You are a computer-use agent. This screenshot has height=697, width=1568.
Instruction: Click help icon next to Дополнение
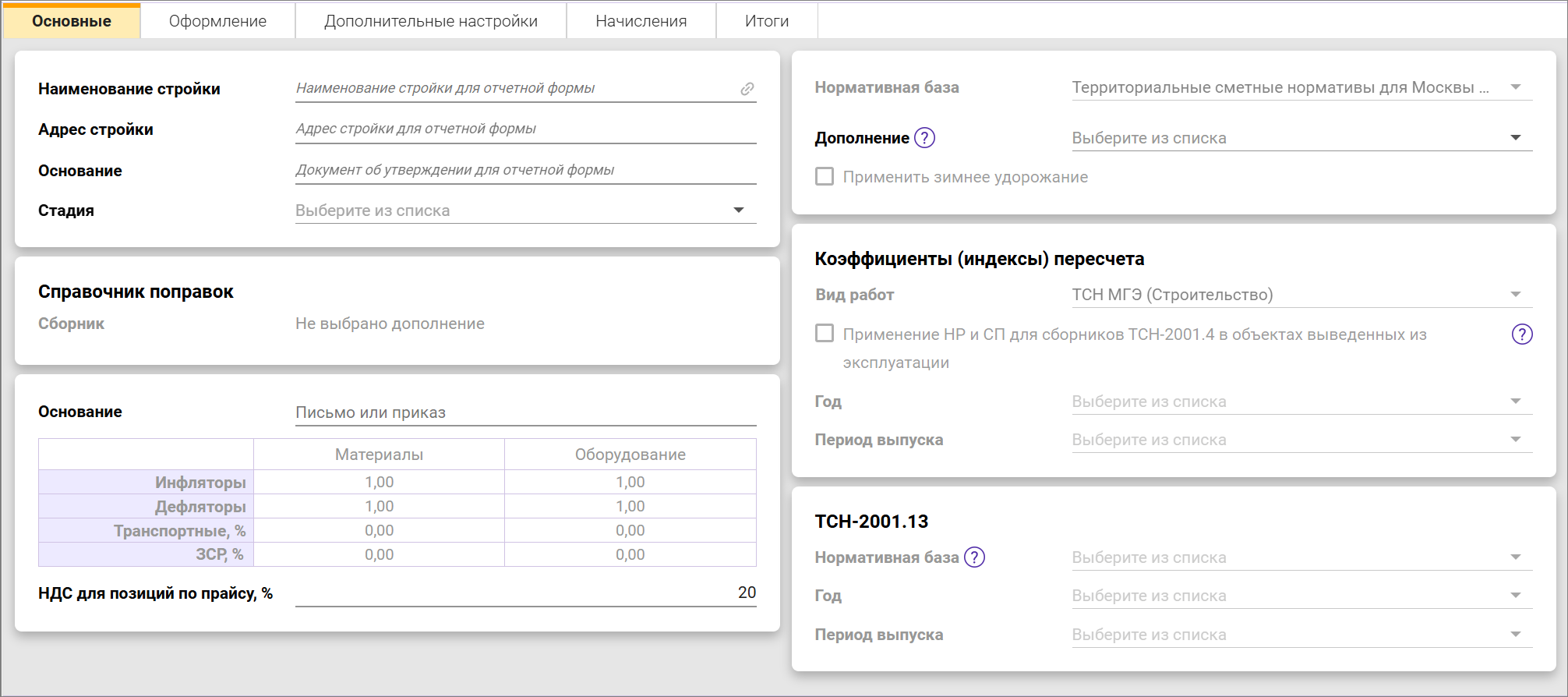click(924, 138)
